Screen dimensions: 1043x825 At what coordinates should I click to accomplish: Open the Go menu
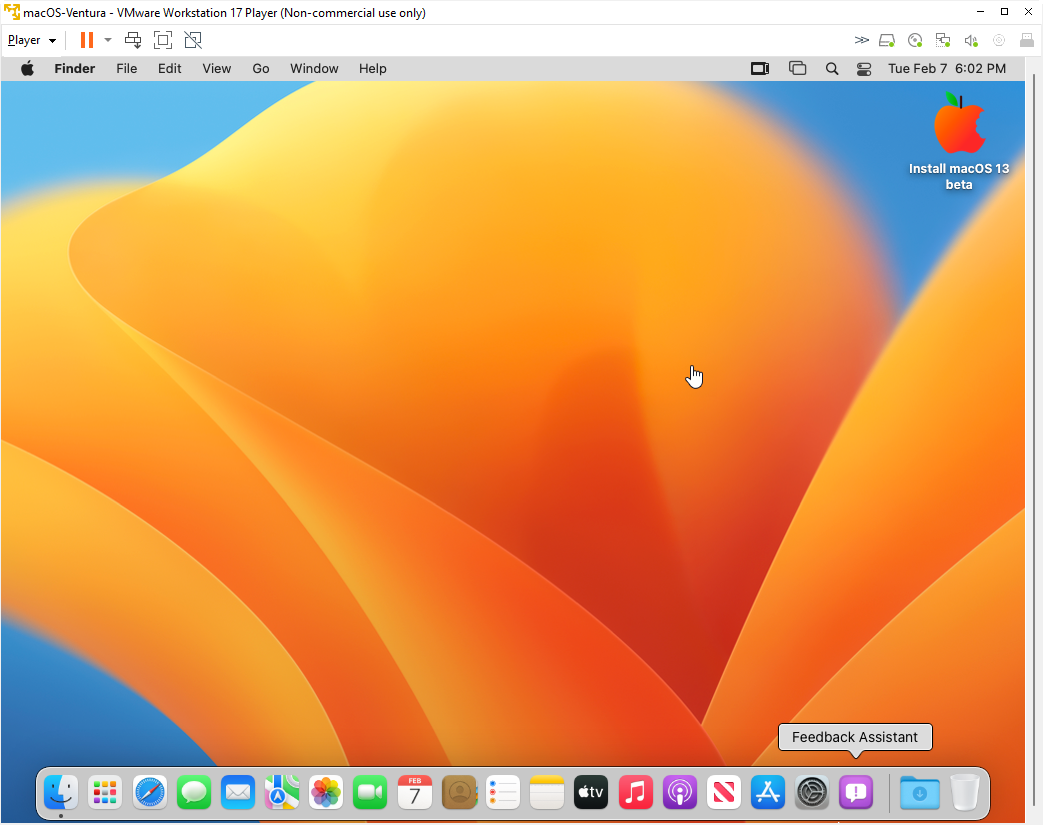click(261, 69)
